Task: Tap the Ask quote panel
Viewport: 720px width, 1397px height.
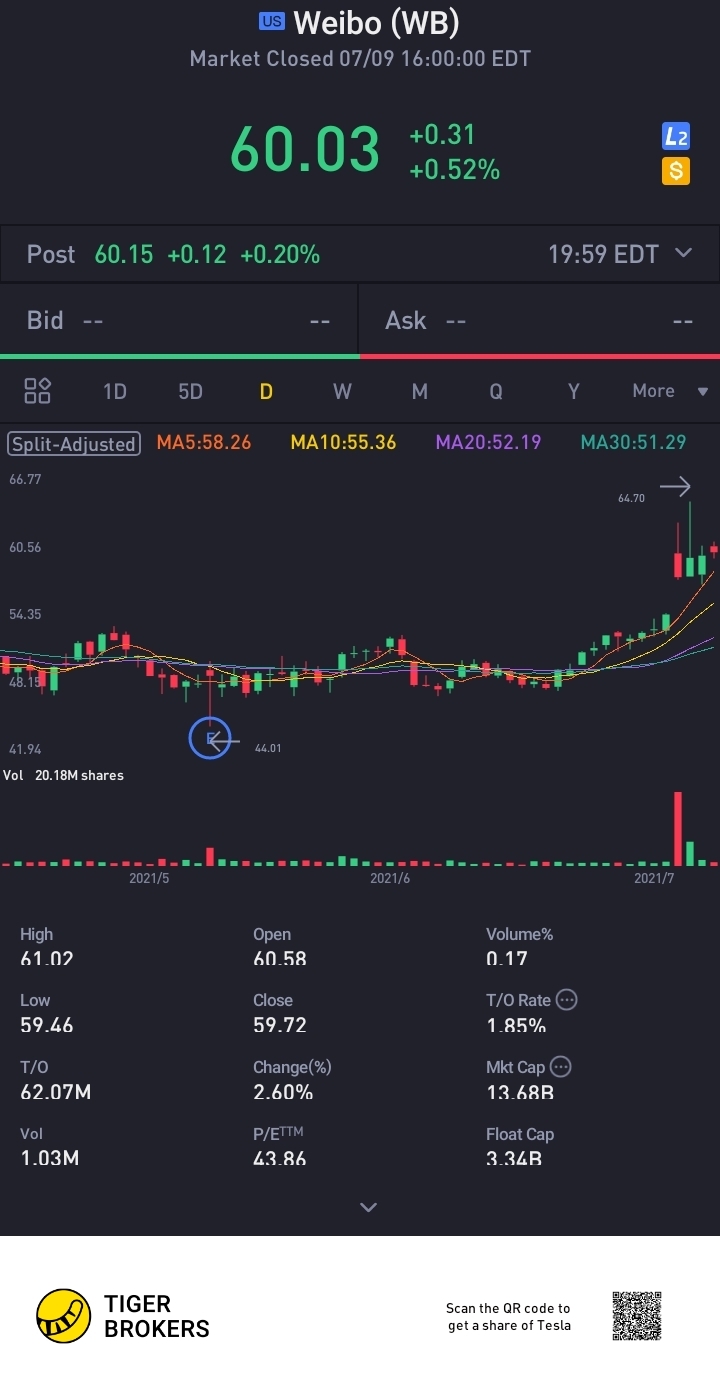Action: pyautogui.click(x=540, y=320)
